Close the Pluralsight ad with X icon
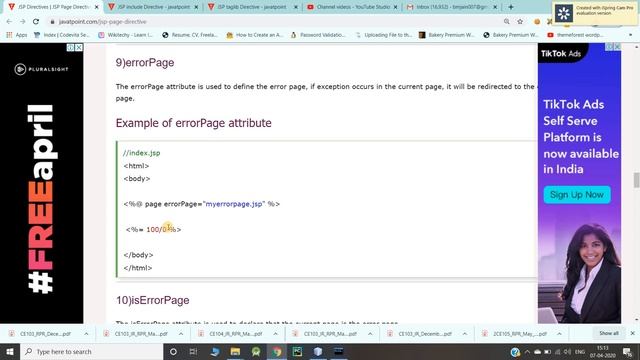Image resolution: width=640 pixels, height=360 pixels. point(79,48)
